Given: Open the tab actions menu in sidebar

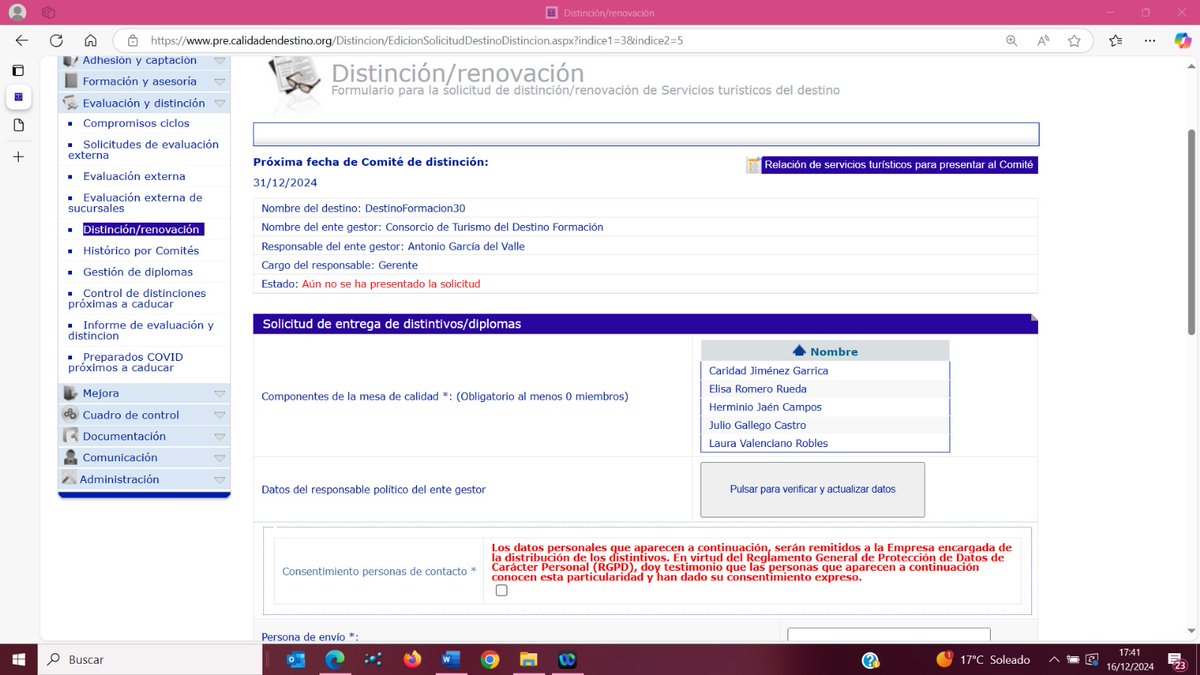Looking at the screenshot, I should point(18,70).
